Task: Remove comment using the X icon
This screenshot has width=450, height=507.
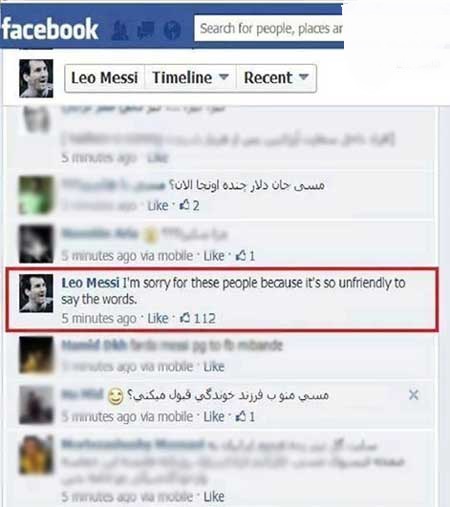Action: [x=414, y=395]
